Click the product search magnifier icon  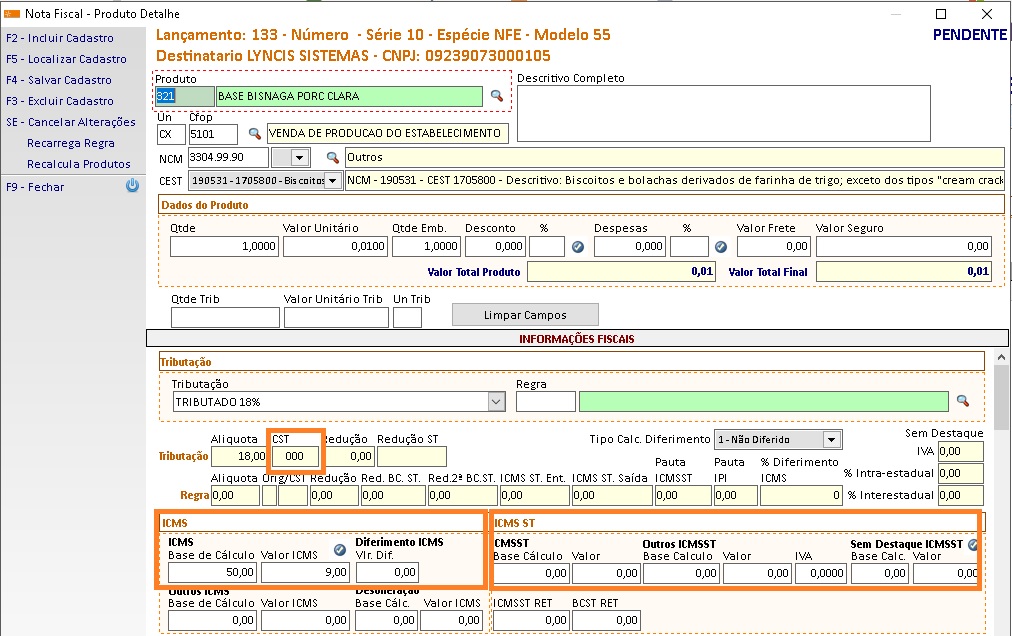point(496,96)
